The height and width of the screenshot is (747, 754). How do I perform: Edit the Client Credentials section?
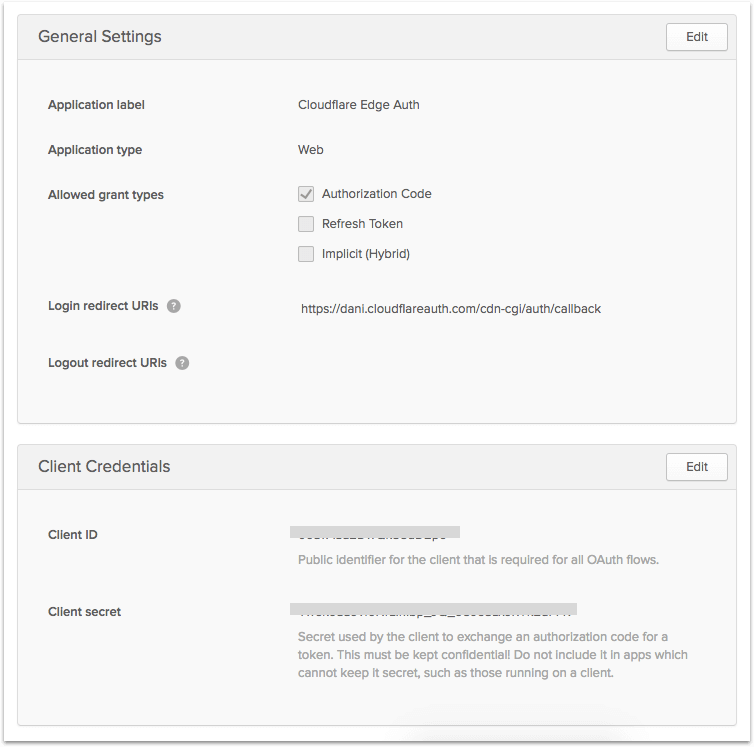(x=696, y=467)
